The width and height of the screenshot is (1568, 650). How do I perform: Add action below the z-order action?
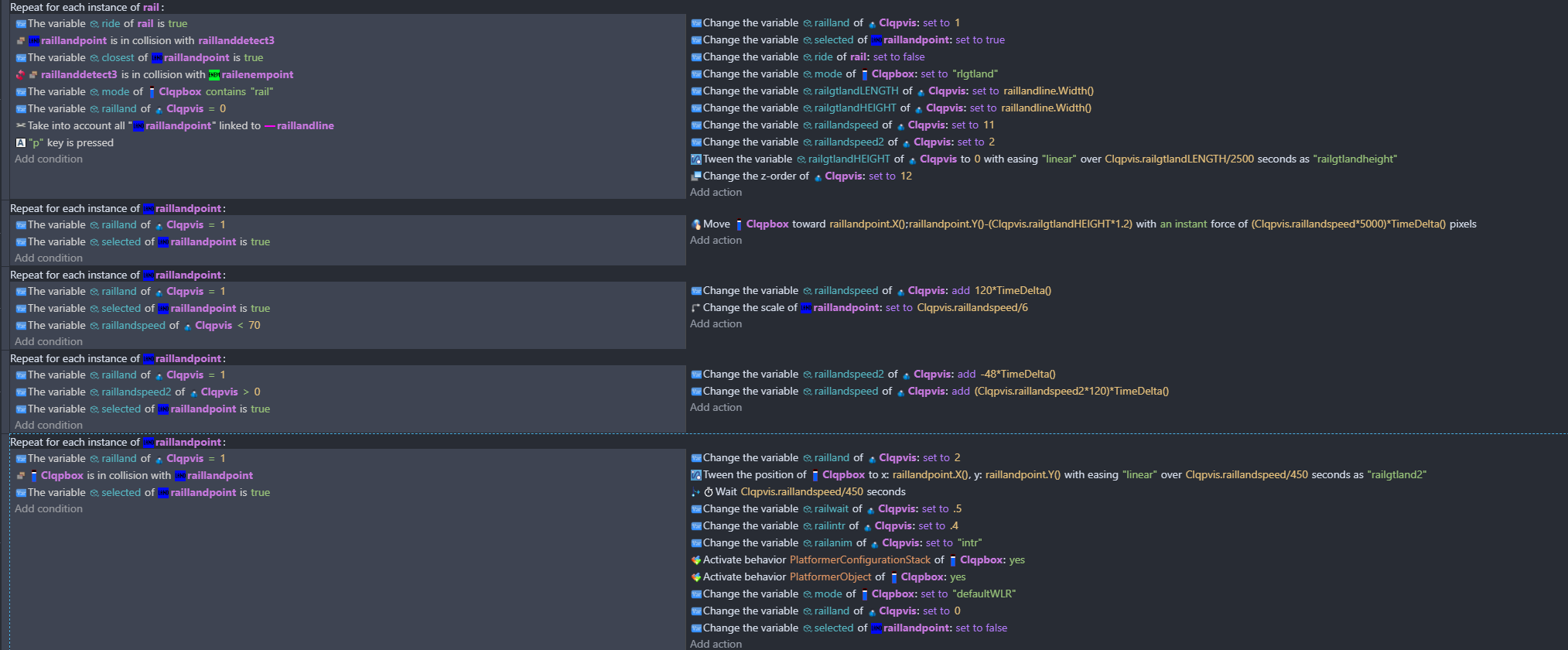click(716, 193)
